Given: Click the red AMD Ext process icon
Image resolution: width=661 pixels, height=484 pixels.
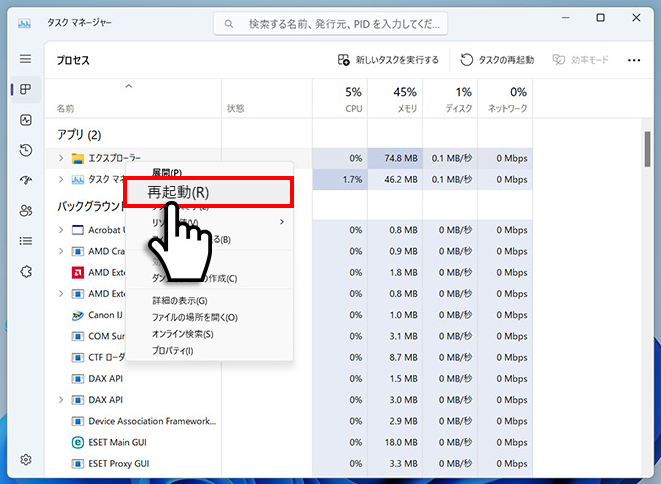Looking at the screenshot, I should [78, 273].
